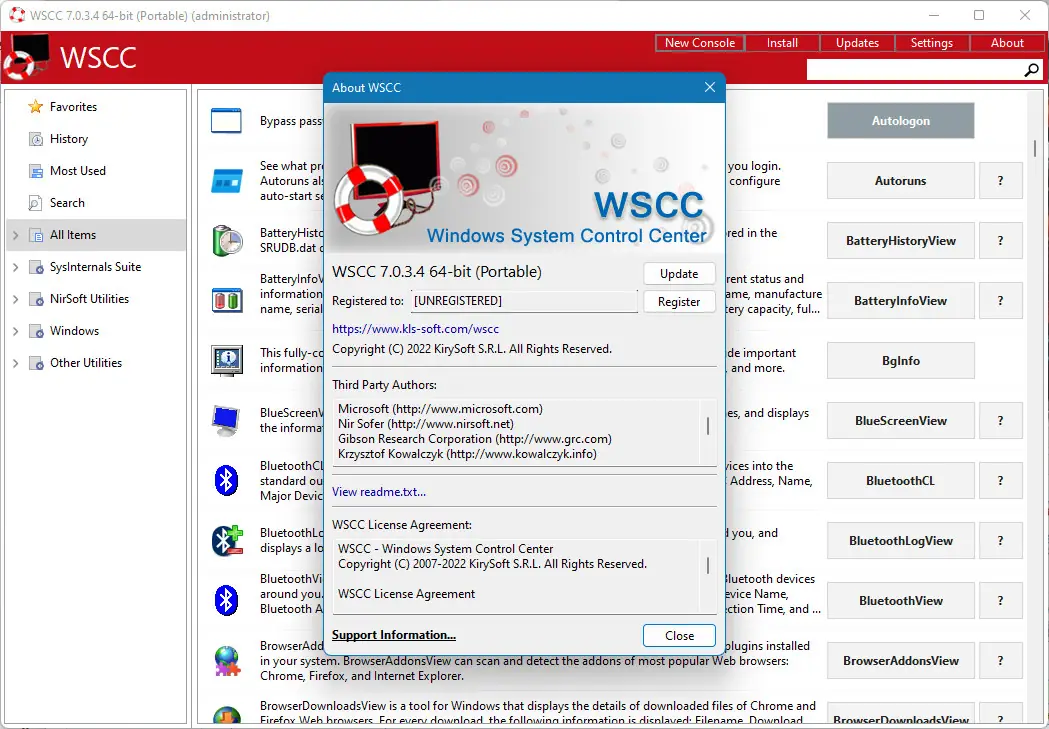Click the search magnifier icon in header
Viewport: 1049px width, 729px height.
coord(1031,70)
